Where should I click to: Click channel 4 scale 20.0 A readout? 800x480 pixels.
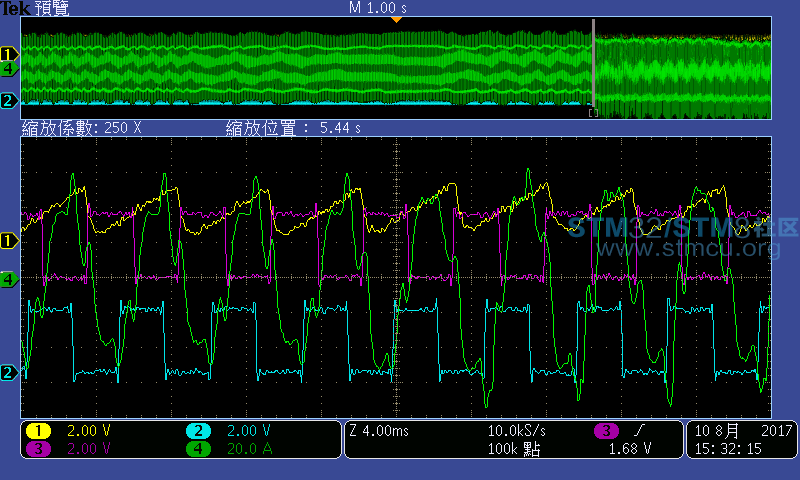tap(249, 449)
